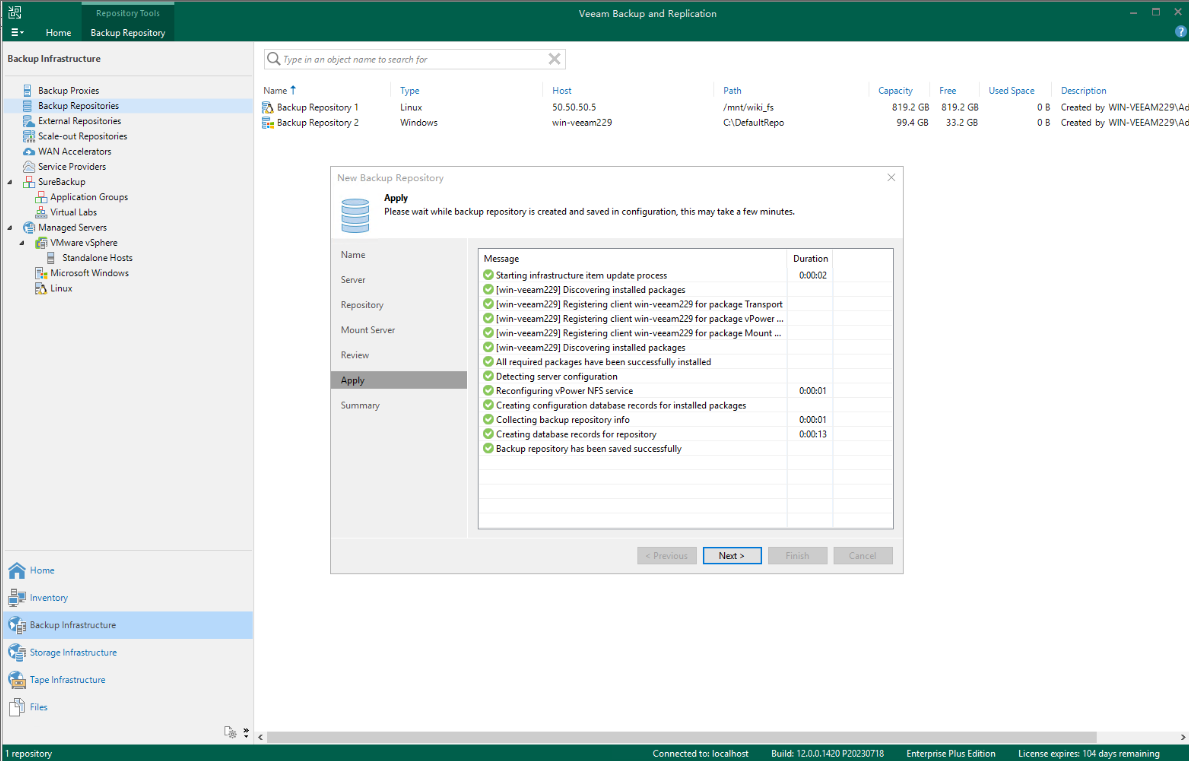This screenshot has height=761, width=1189.
Task: Select the External Repositories tree icon
Action: pyautogui.click(x=28, y=121)
